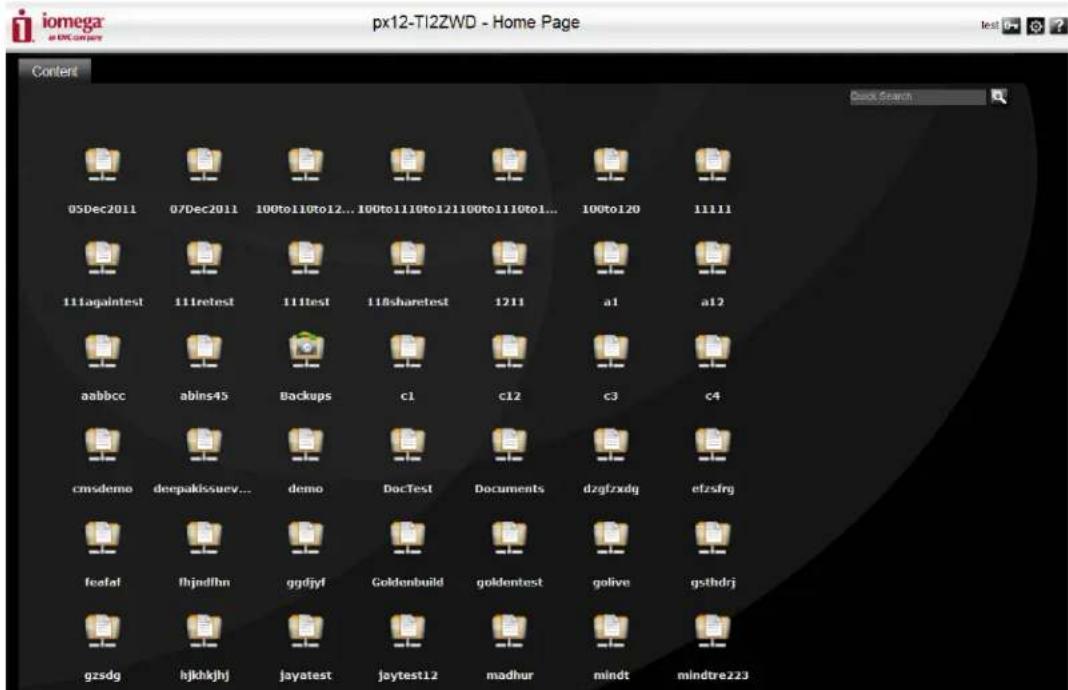The height and width of the screenshot is (690, 1068).
Task: Open the abins45 share folder icon
Action: [x=204, y=350]
